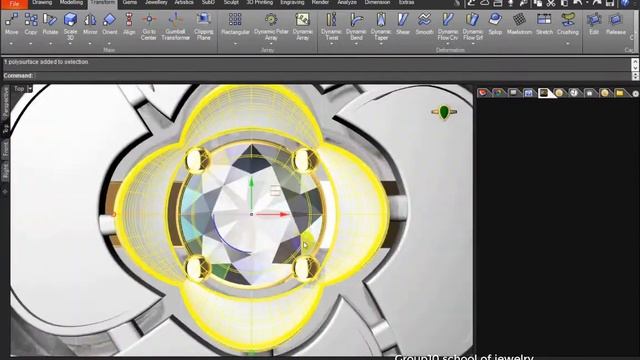Image resolution: width=640 pixels, height=360 pixels.
Task: Click the yellow folder tab in right panel
Action: click(x=620, y=93)
